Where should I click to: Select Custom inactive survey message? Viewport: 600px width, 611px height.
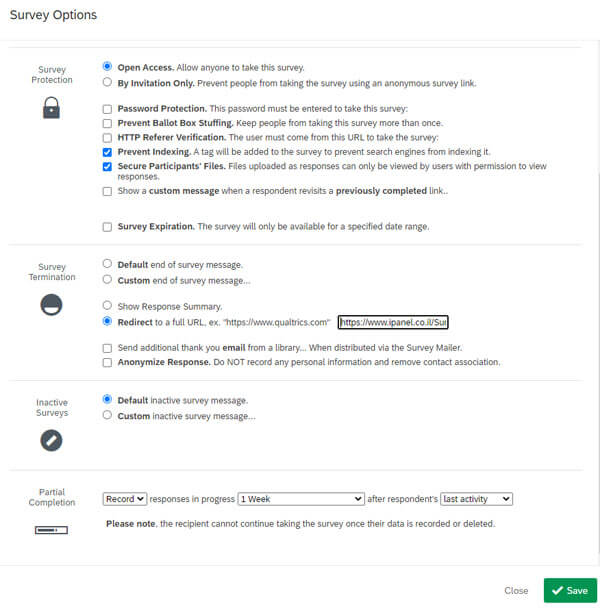(x=107, y=415)
